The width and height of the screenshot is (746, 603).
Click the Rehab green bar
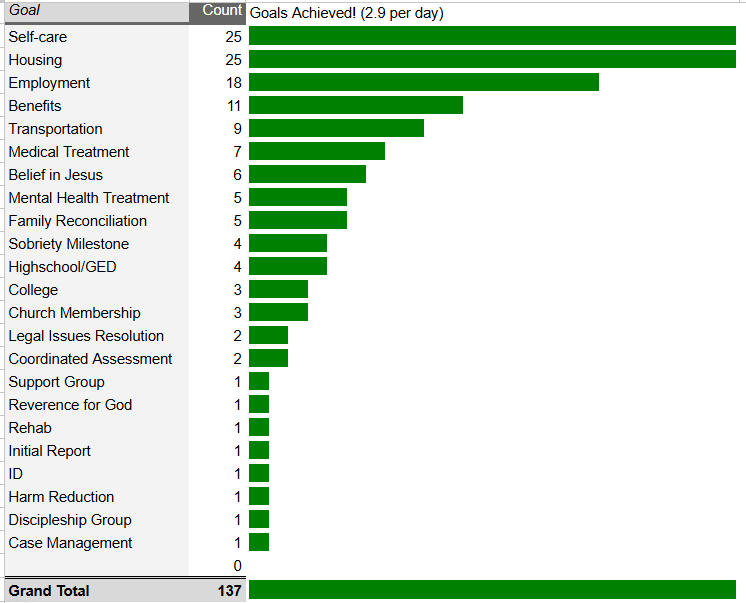coord(259,427)
